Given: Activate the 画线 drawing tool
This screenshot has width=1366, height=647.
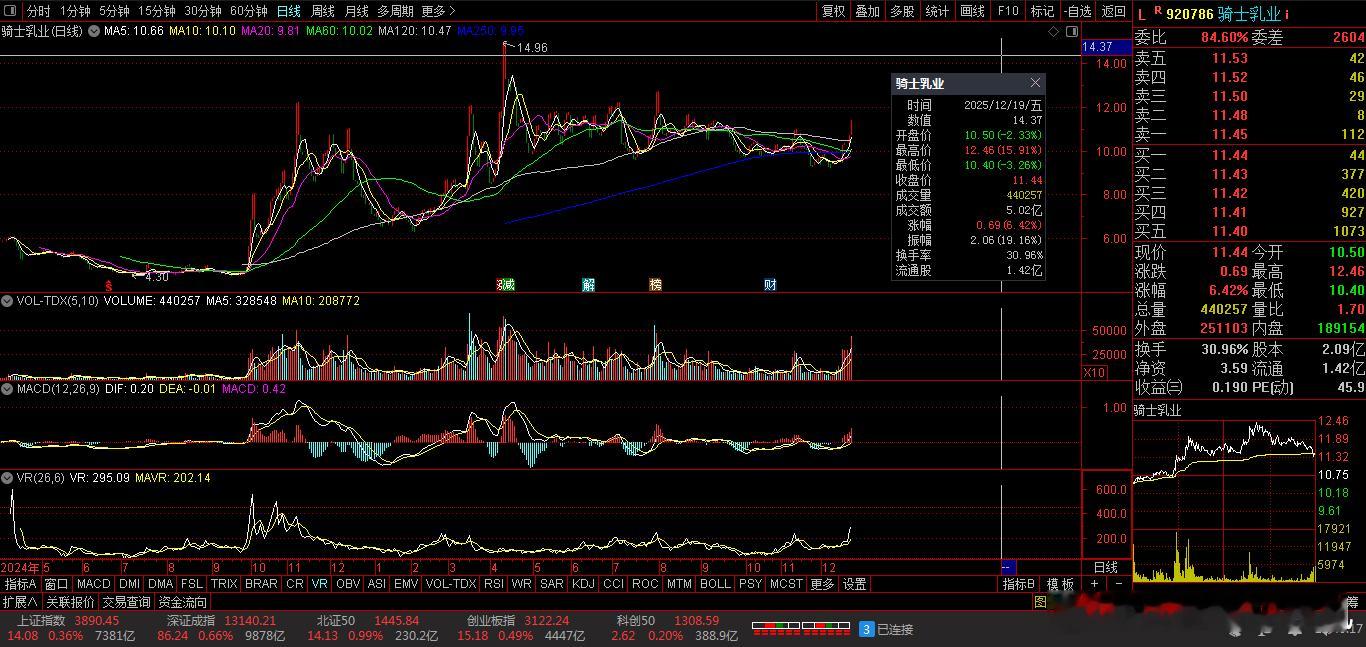Looking at the screenshot, I should pyautogui.click(x=972, y=11).
